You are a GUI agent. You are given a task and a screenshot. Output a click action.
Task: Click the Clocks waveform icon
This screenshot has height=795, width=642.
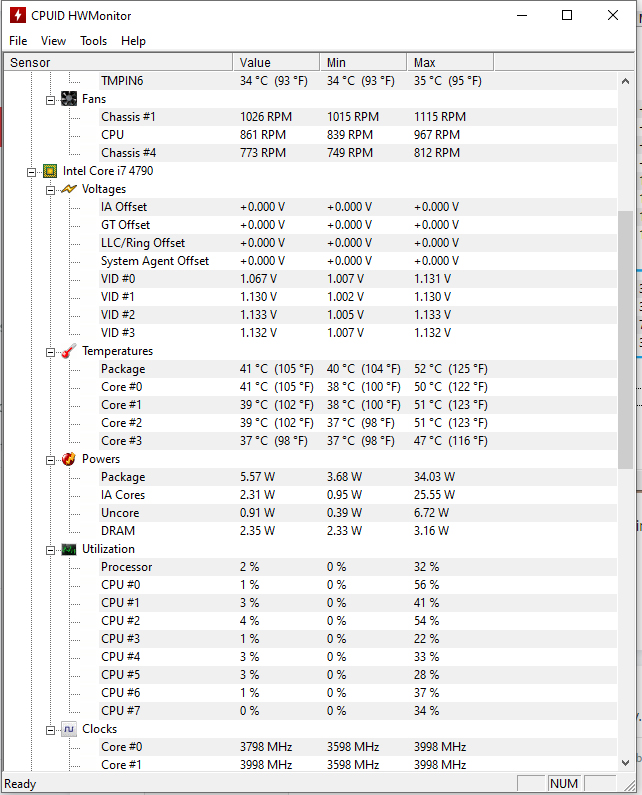tap(69, 729)
